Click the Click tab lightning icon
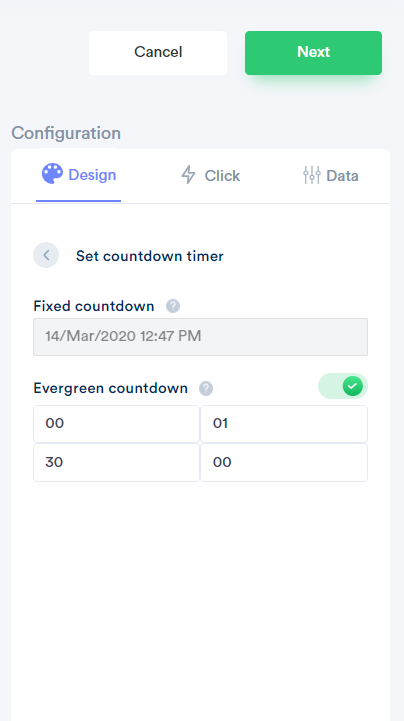 tap(188, 175)
